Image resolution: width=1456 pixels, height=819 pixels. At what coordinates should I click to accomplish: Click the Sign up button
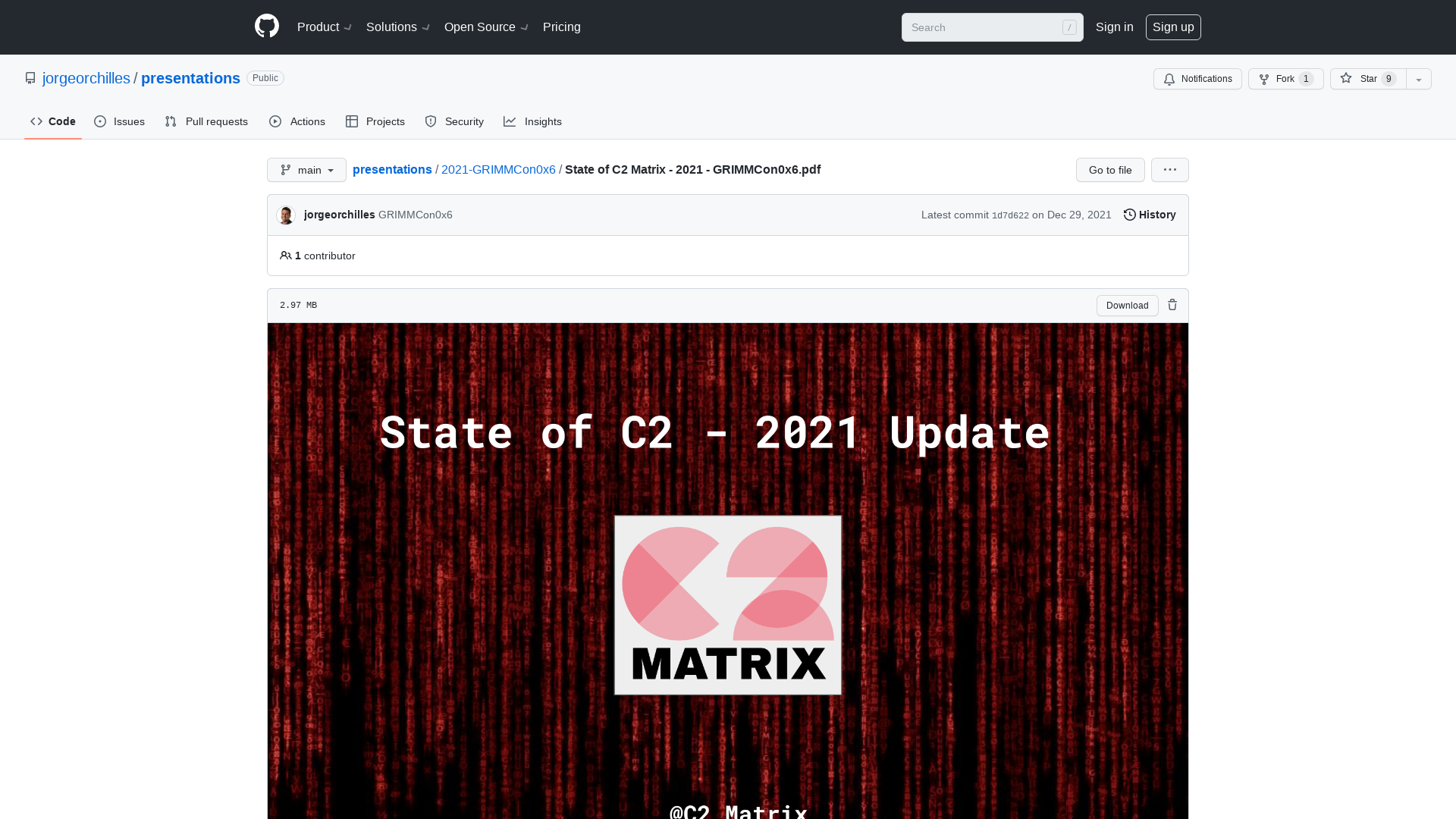pyautogui.click(x=1173, y=27)
